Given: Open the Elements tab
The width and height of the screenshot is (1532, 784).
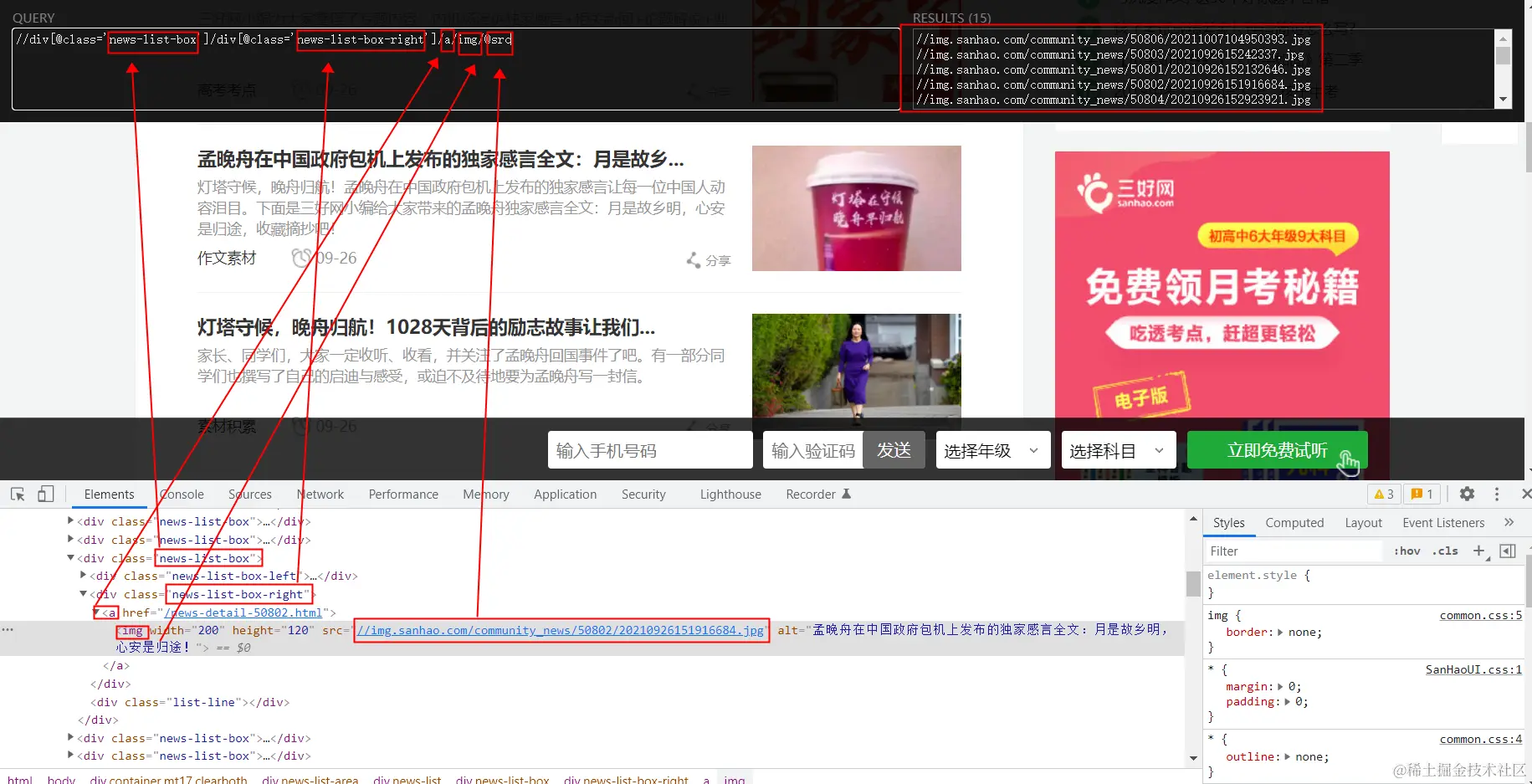Looking at the screenshot, I should [109, 494].
